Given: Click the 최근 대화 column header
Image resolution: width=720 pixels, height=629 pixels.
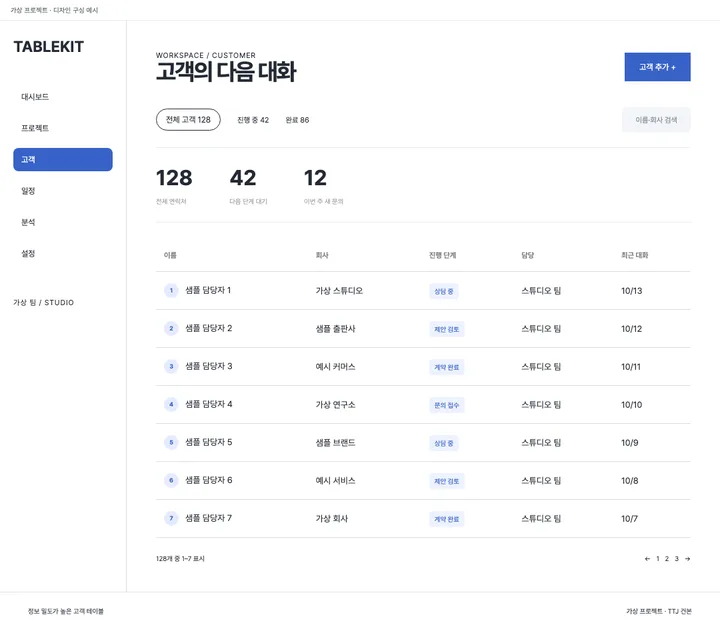Looking at the screenshot, I should point(635,255).
